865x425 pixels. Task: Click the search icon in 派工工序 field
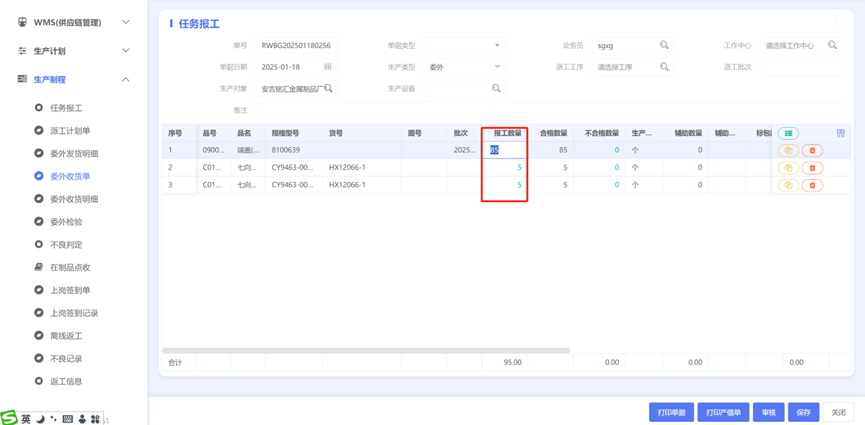[664, 67]
